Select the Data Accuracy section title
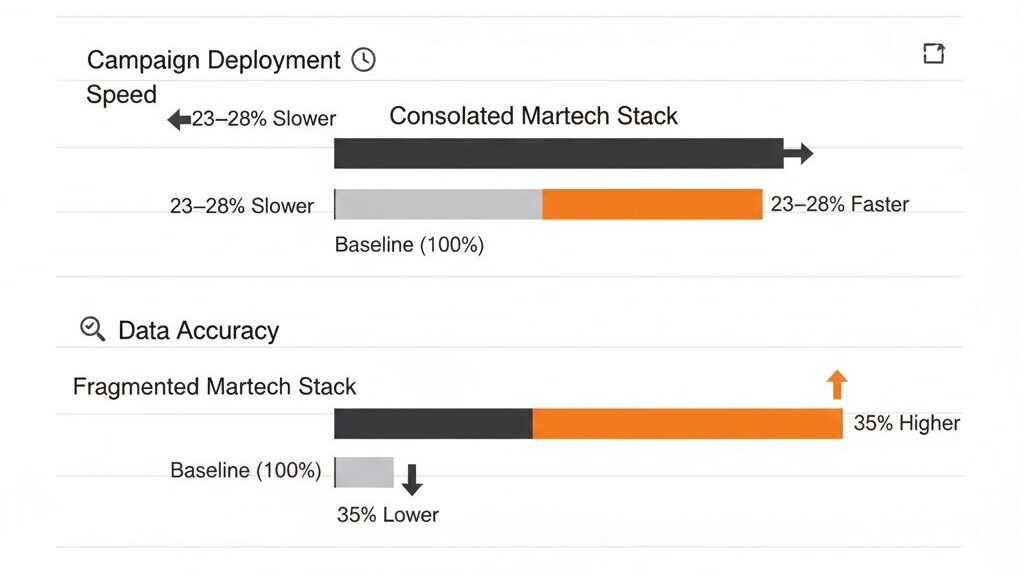This screenshot has width=1024, height=576. click(198, 331)
